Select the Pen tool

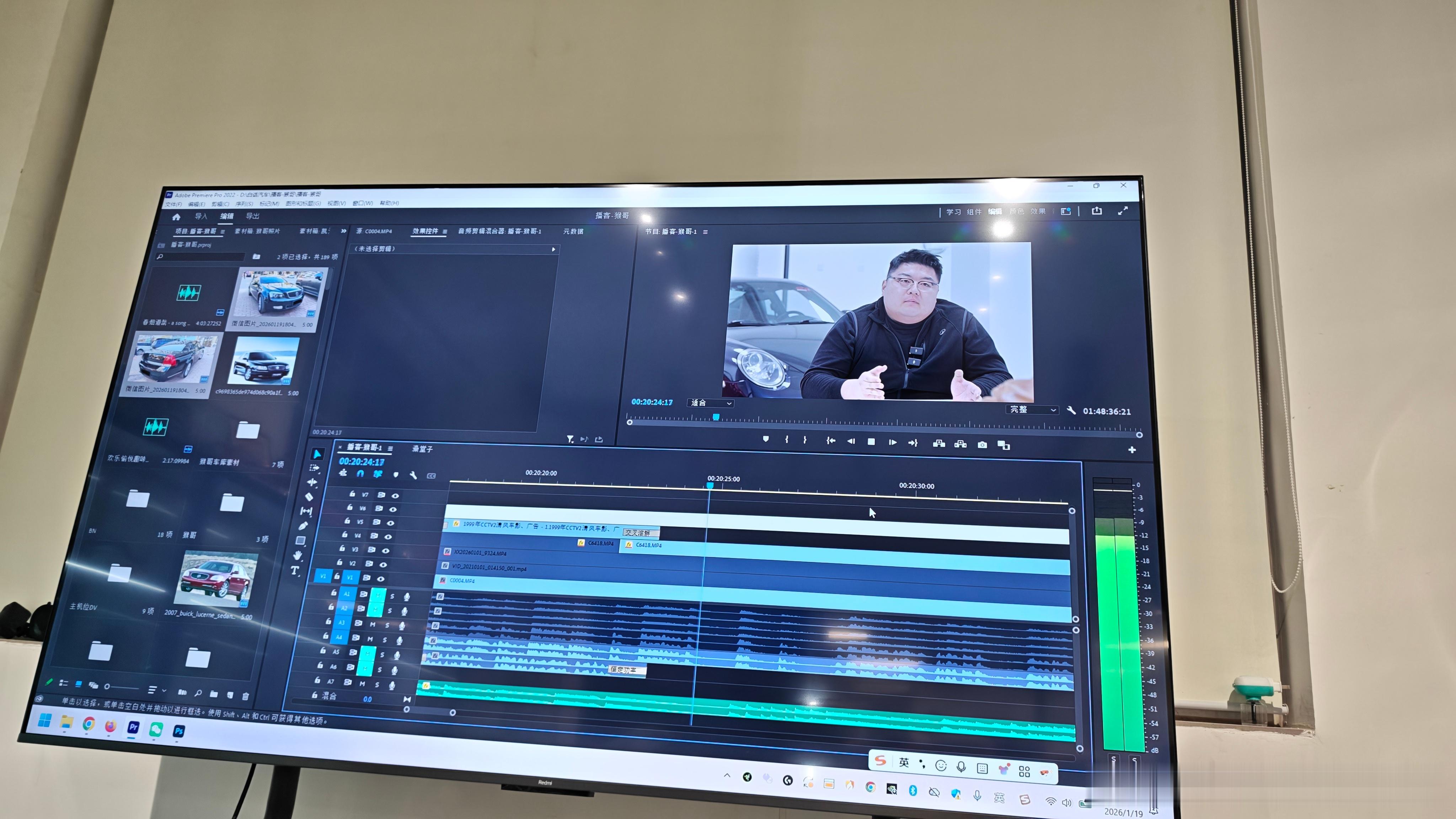pyautogui.click(x=303, y=526)
